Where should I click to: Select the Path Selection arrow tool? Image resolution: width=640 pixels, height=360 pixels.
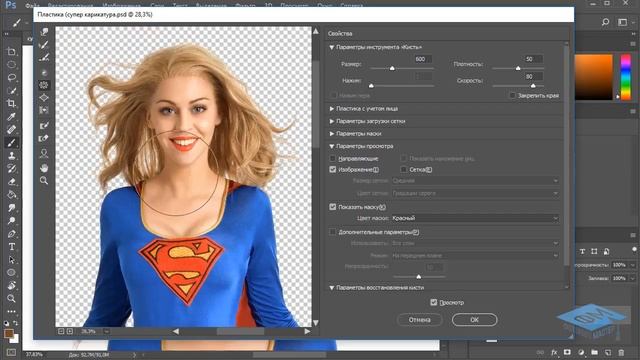click(11, 260)
